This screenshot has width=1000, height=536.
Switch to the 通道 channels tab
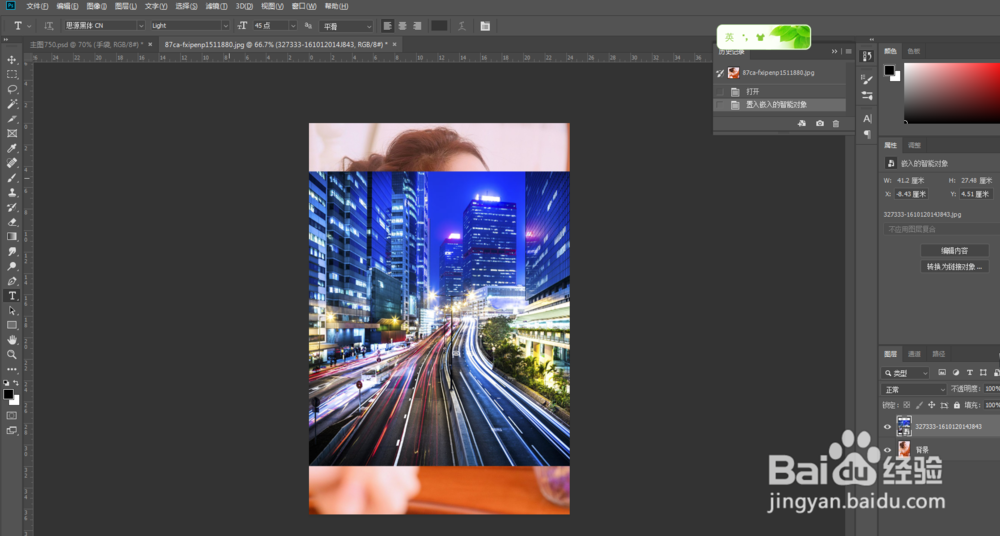coord(914,354)
